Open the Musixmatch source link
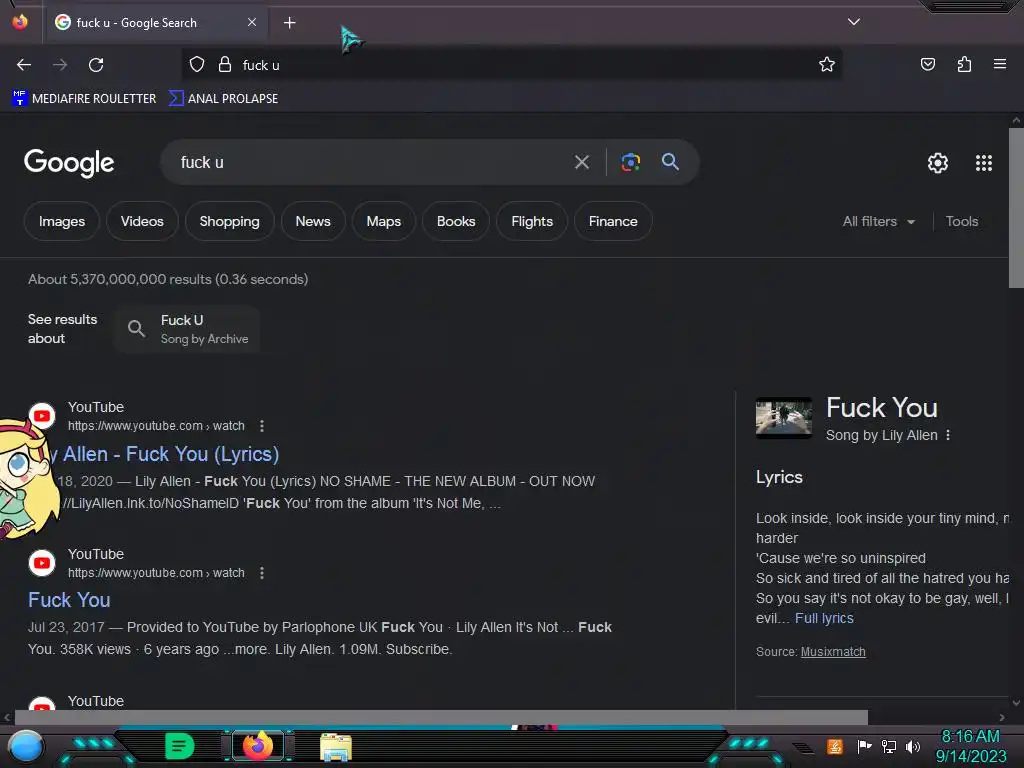The width and height of the screenshot is (1024, 768). tap(833, 652)
